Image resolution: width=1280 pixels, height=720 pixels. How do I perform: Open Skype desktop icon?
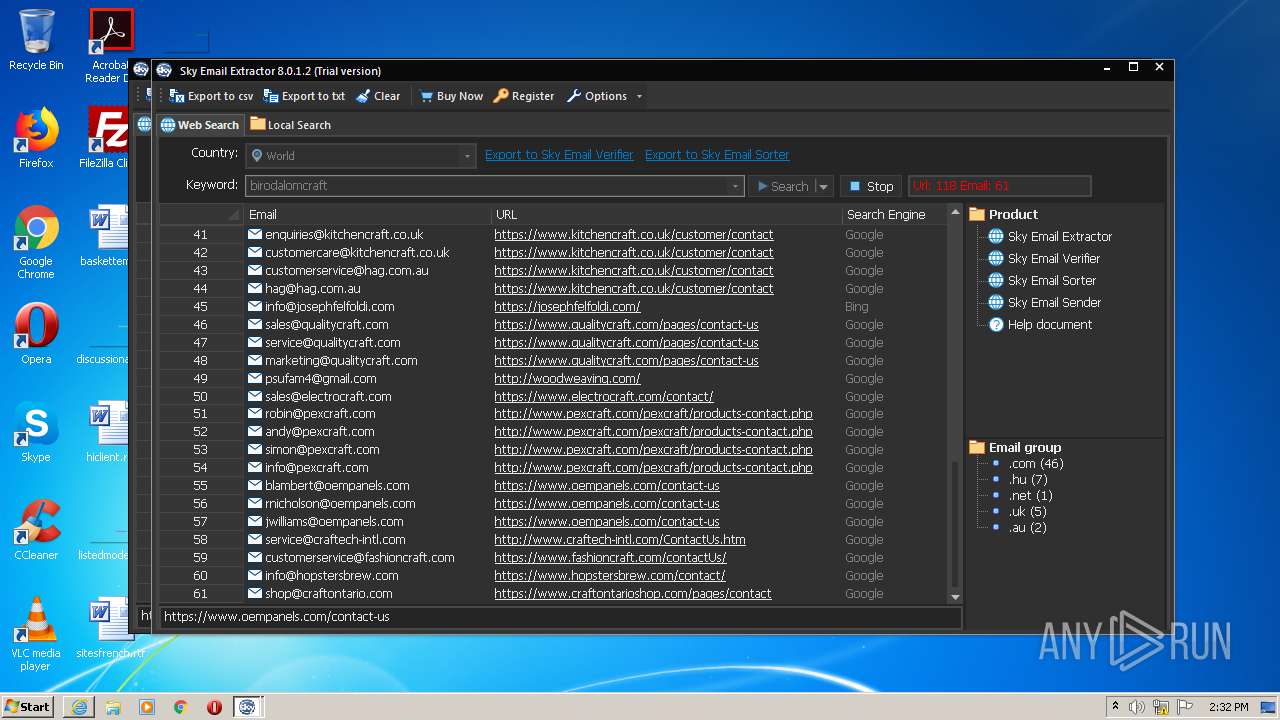point(36,432)
